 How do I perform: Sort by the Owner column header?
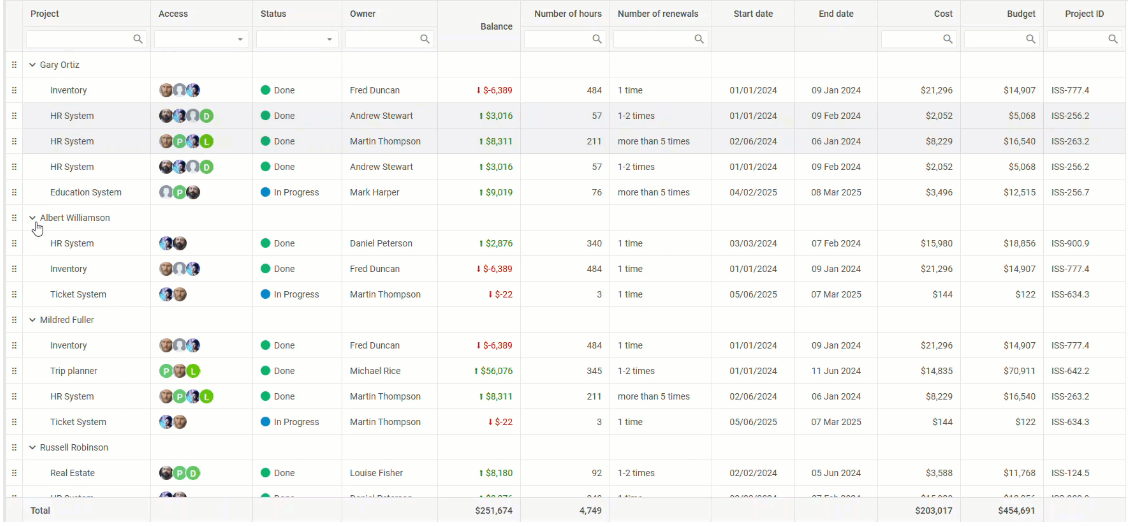coord(363,14)
